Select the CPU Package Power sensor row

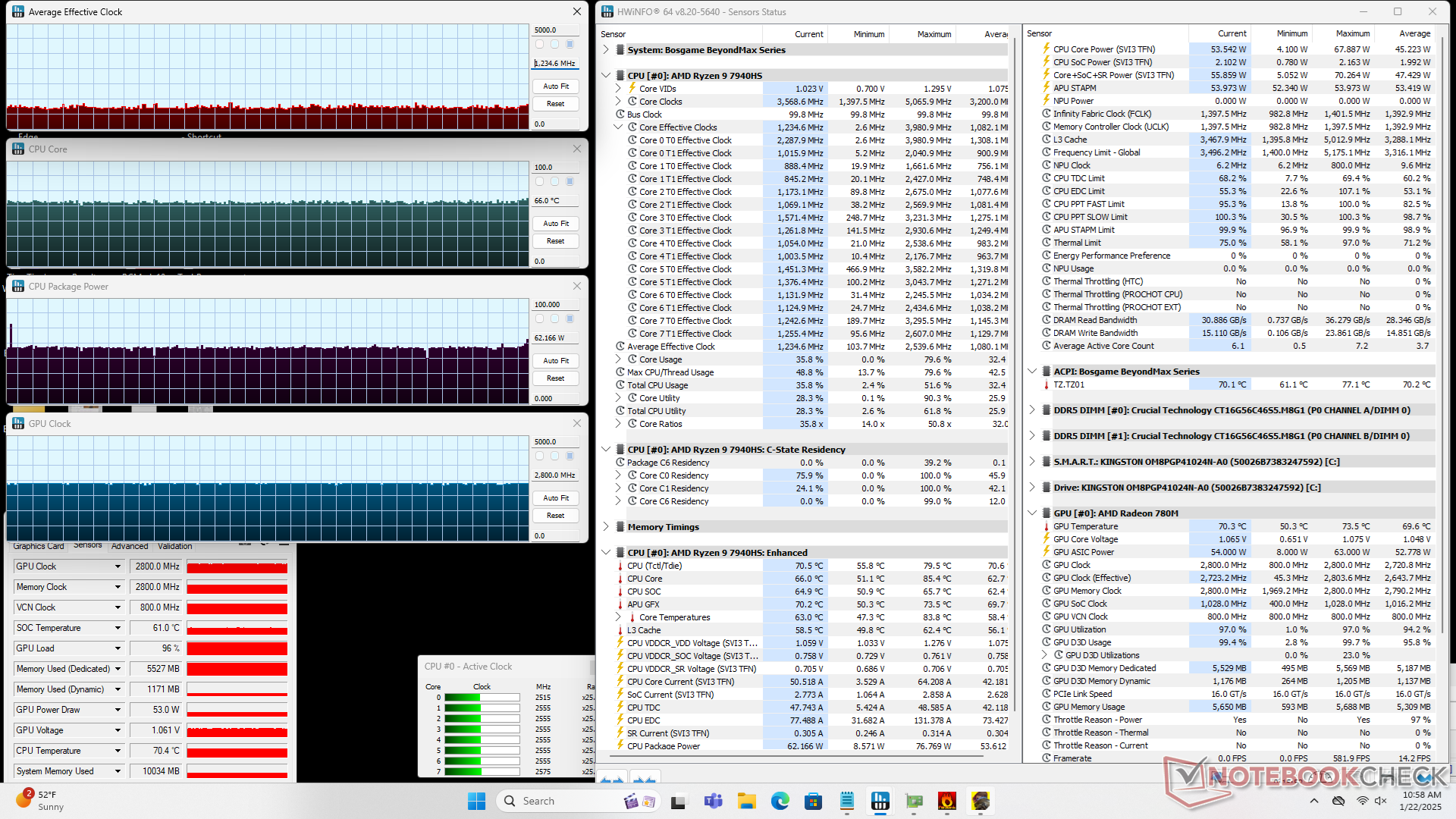click(810, 746)
